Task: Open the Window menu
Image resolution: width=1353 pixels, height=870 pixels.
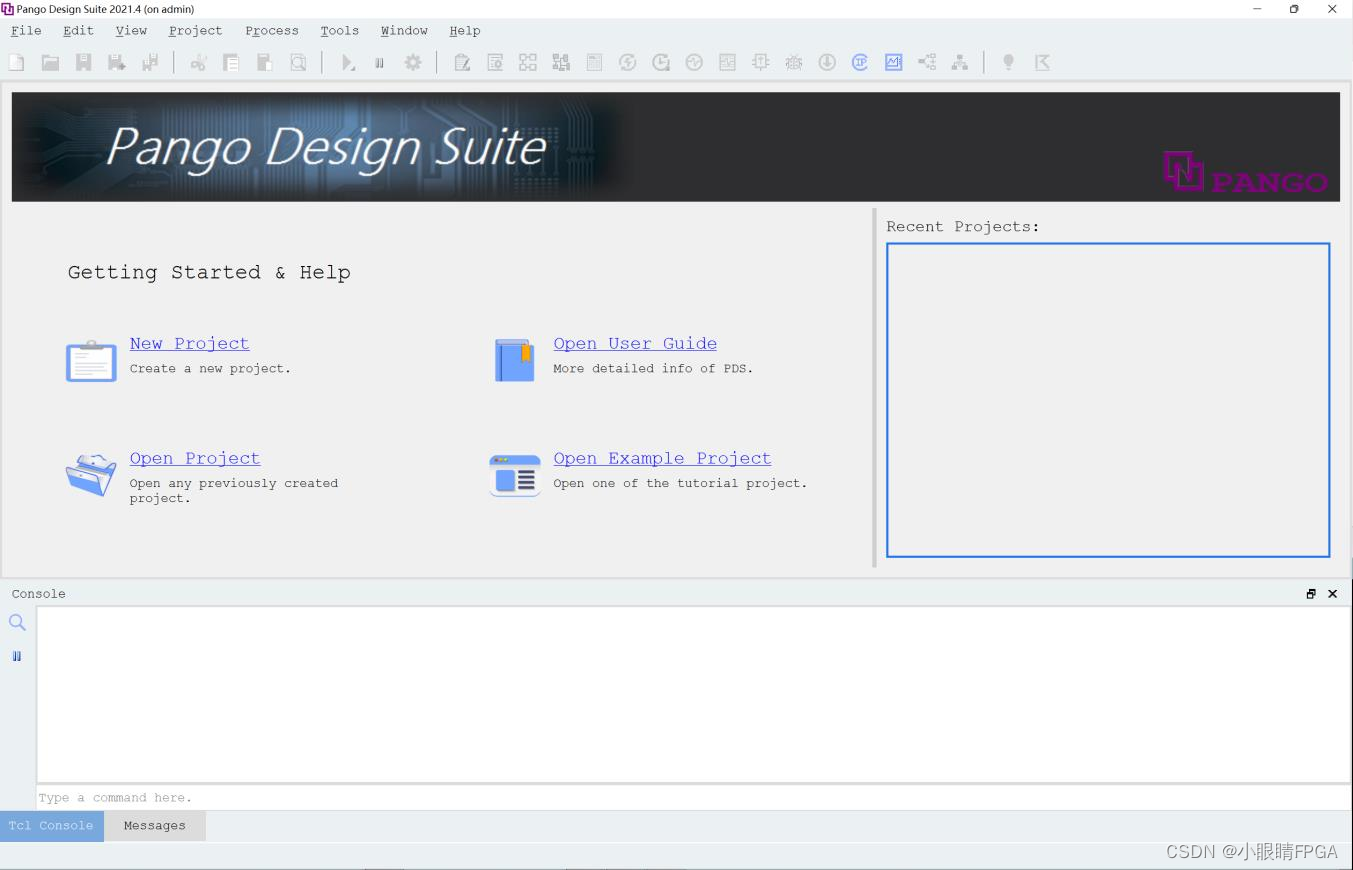Action: [404, 31]
